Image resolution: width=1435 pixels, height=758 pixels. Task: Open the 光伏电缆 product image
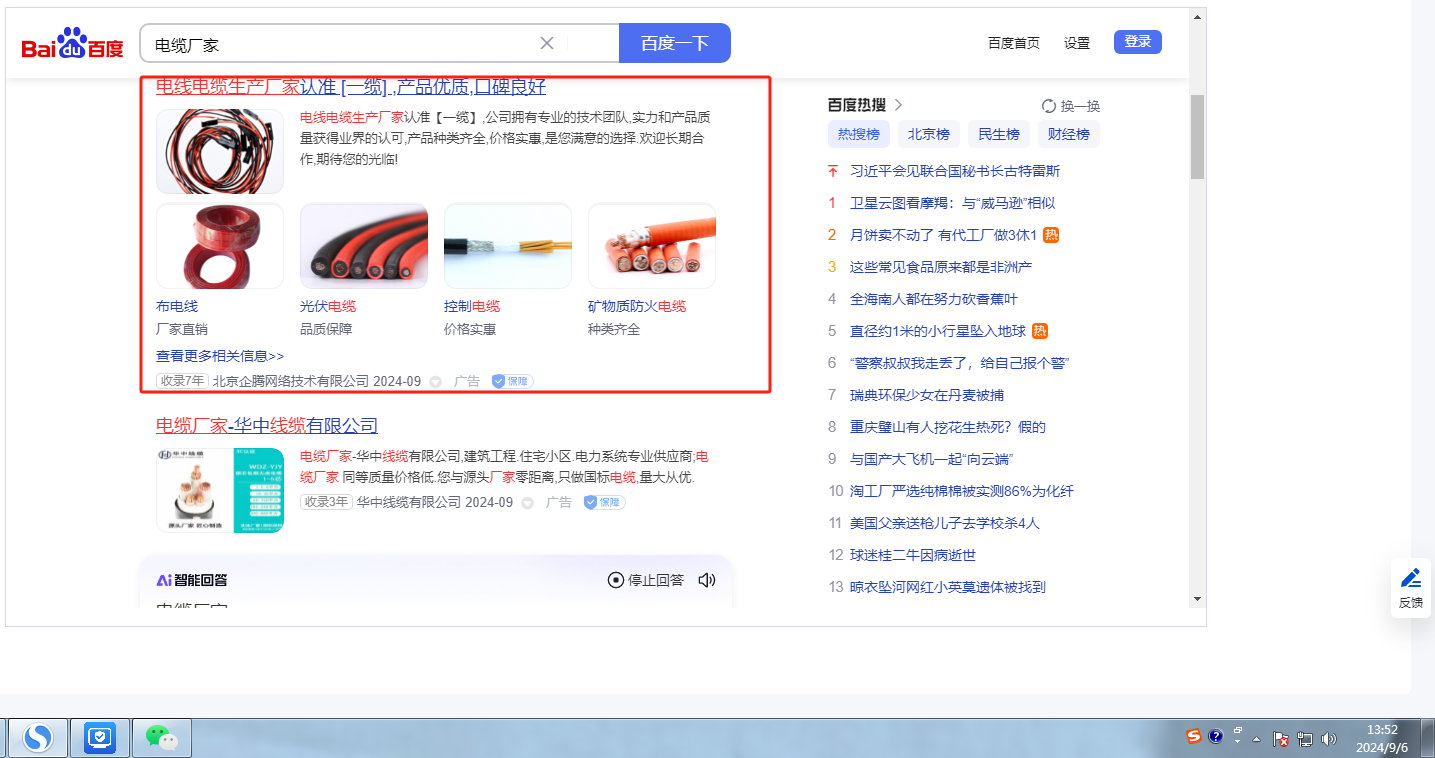click(364, 246)
